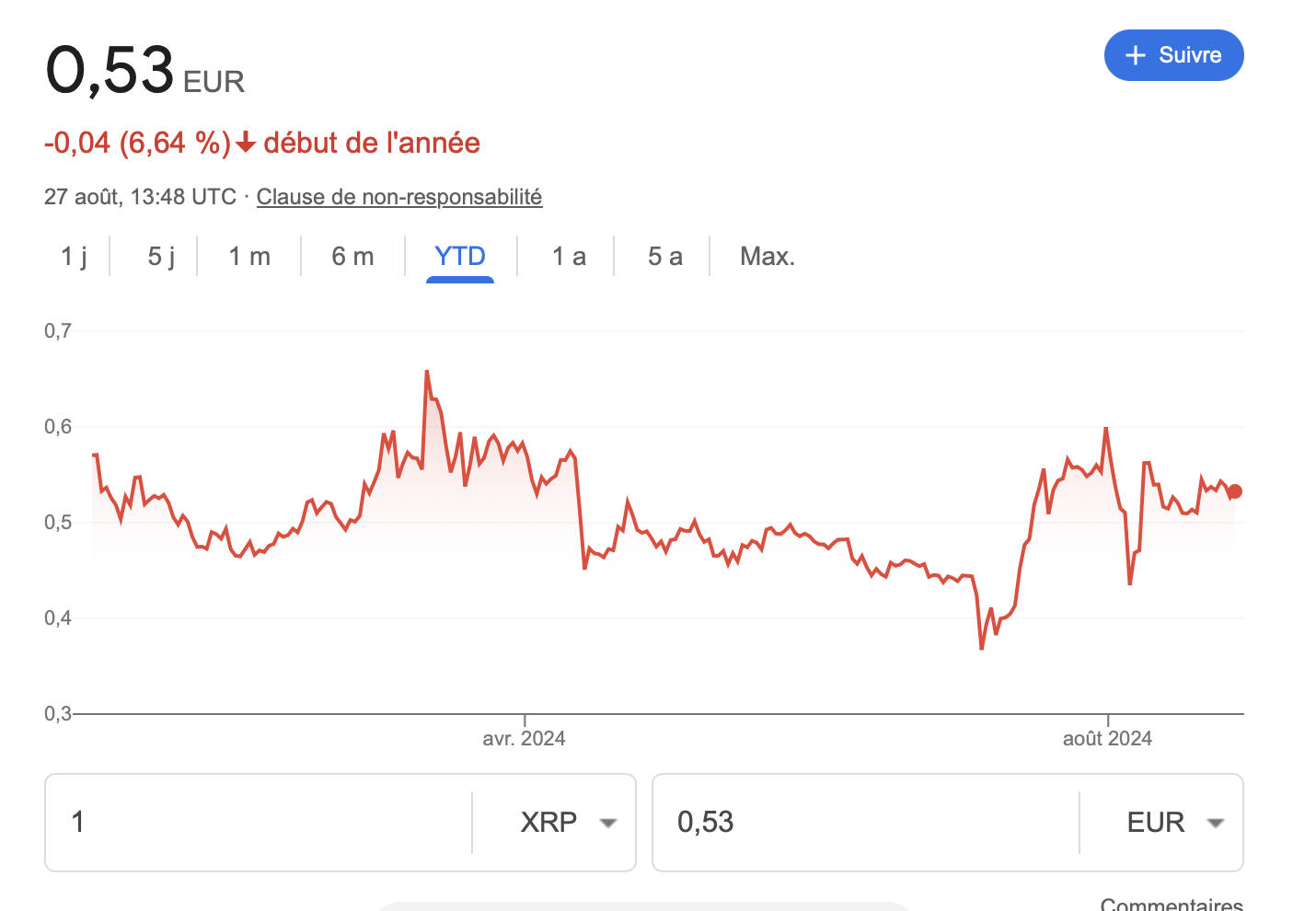This screenshot has height=911, width=1316.
Task: Click the red down arrow trend icon
Action: [x=246, y=143]
